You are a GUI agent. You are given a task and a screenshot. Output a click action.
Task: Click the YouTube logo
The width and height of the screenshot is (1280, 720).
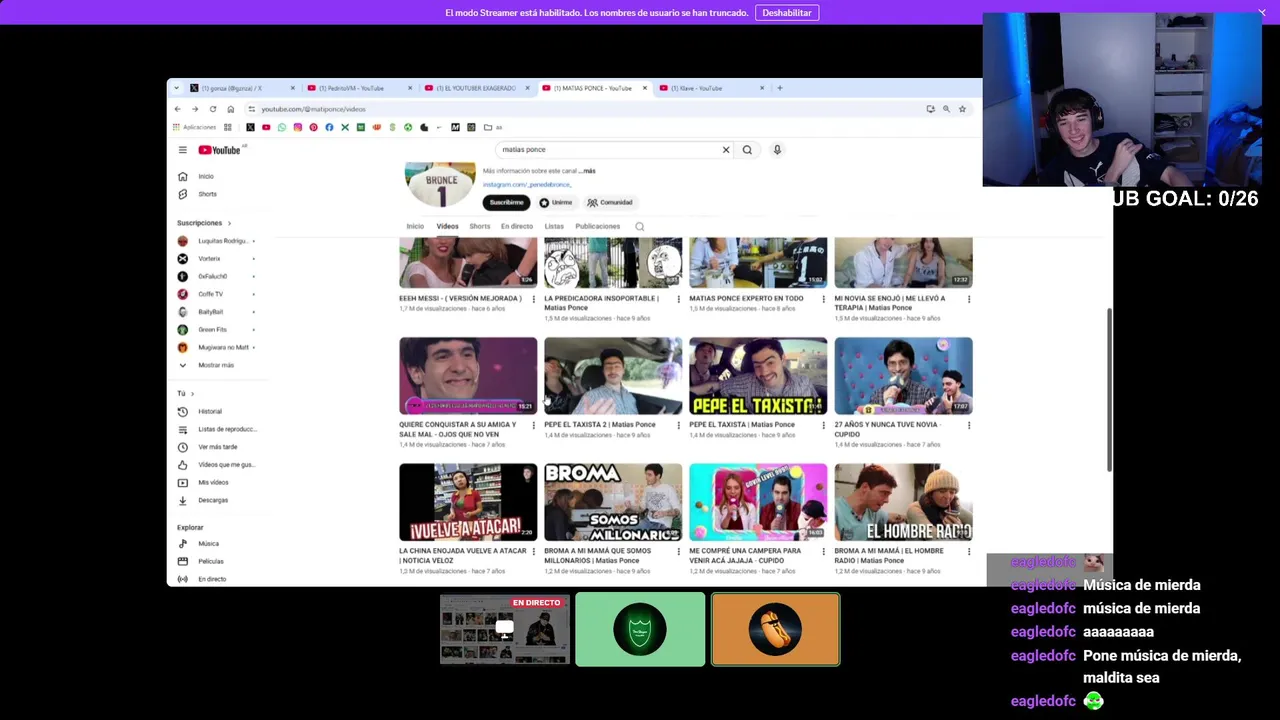pos(219,150)
